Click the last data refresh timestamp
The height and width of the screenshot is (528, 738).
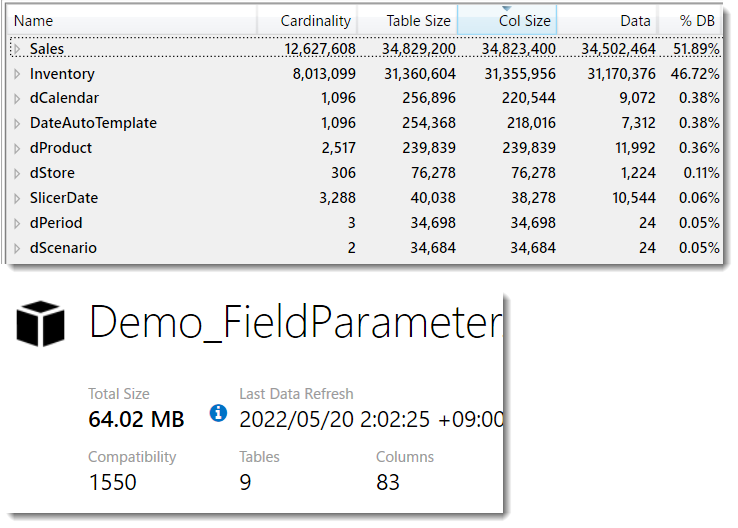[x=371, y=419]
